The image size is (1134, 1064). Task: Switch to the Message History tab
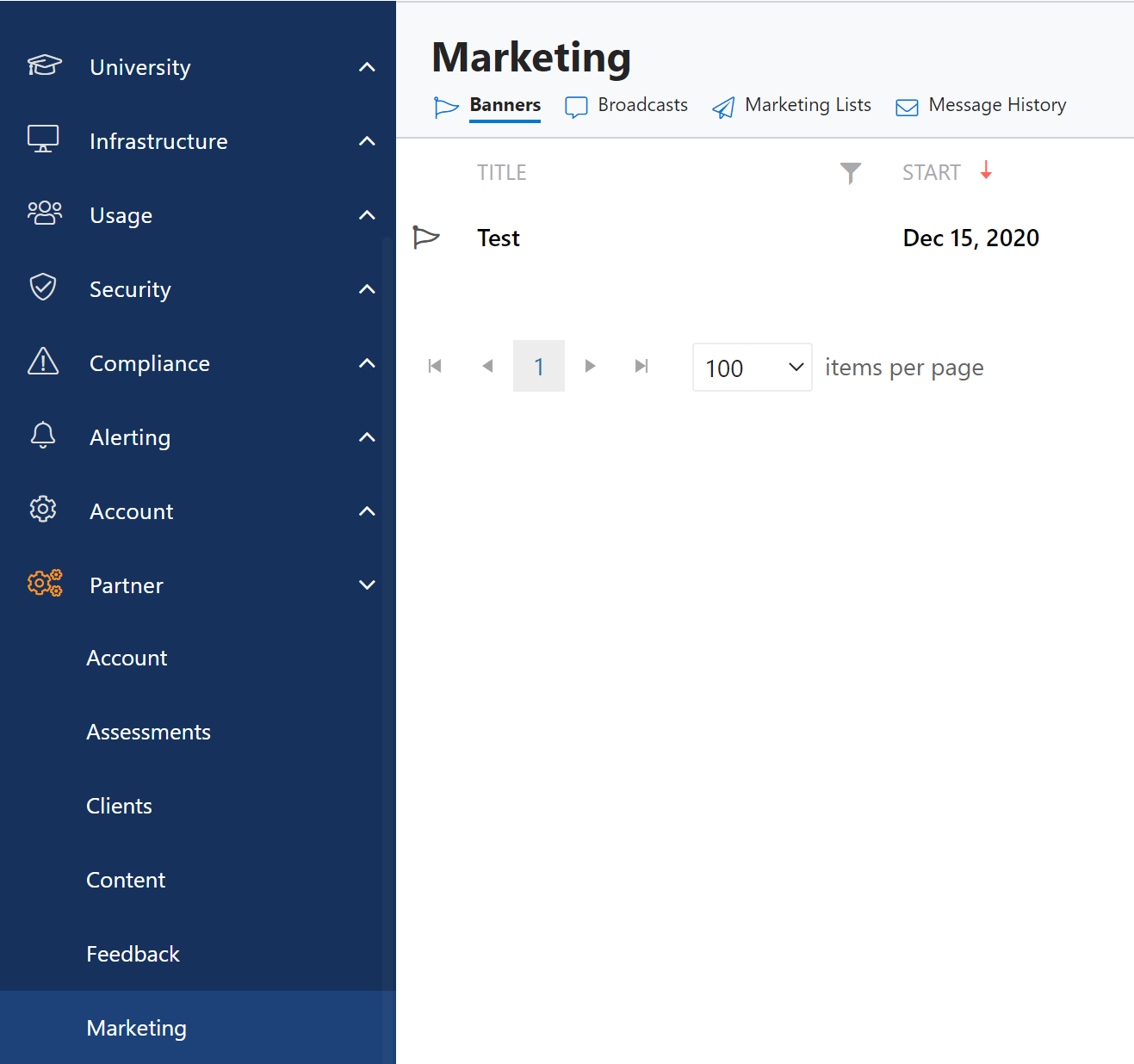coord(998,105)
